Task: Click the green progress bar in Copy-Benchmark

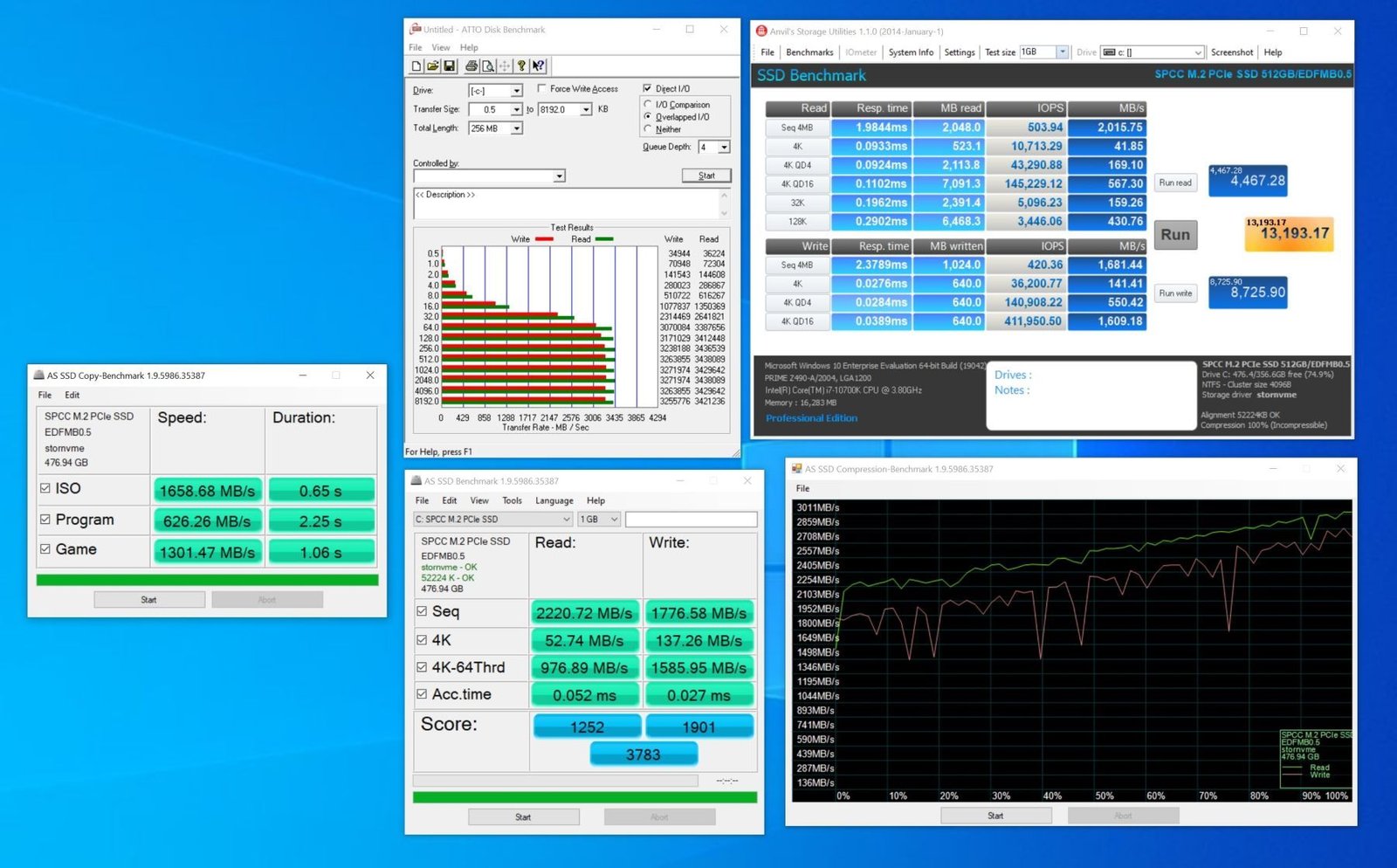Action: pos(207,580)
